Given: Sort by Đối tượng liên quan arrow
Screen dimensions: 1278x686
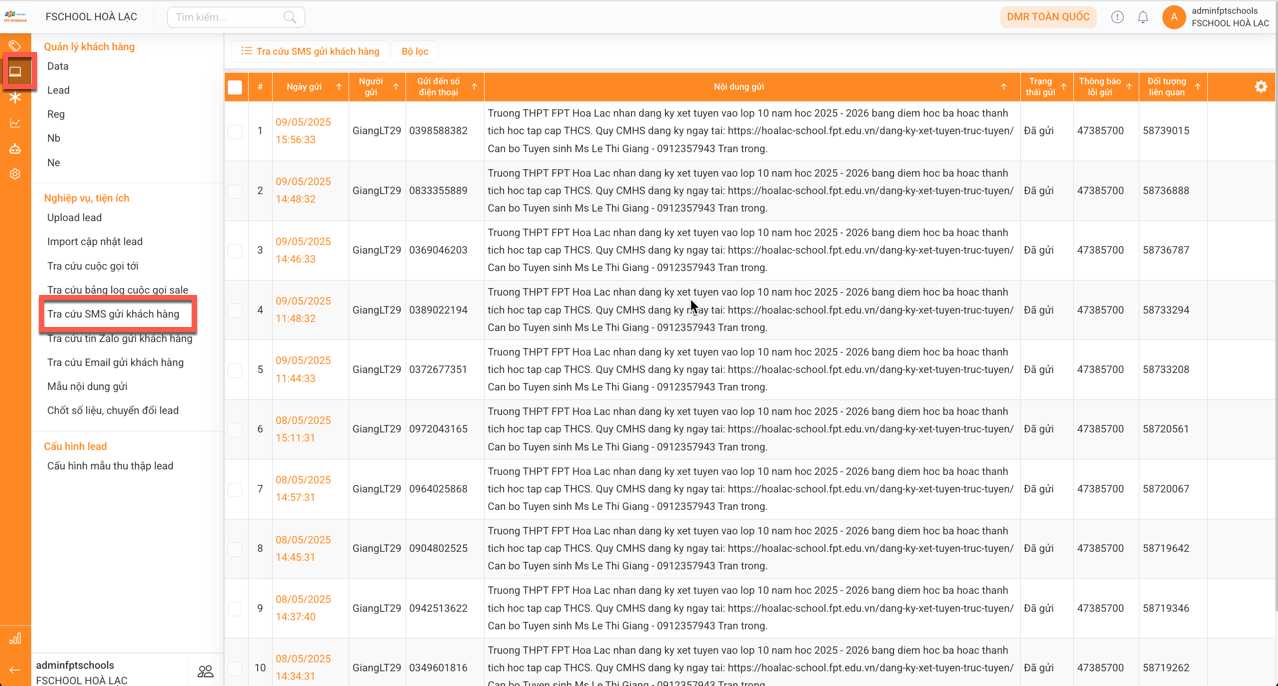Looking at the screenshot, I should click(x=1197, y=87).
